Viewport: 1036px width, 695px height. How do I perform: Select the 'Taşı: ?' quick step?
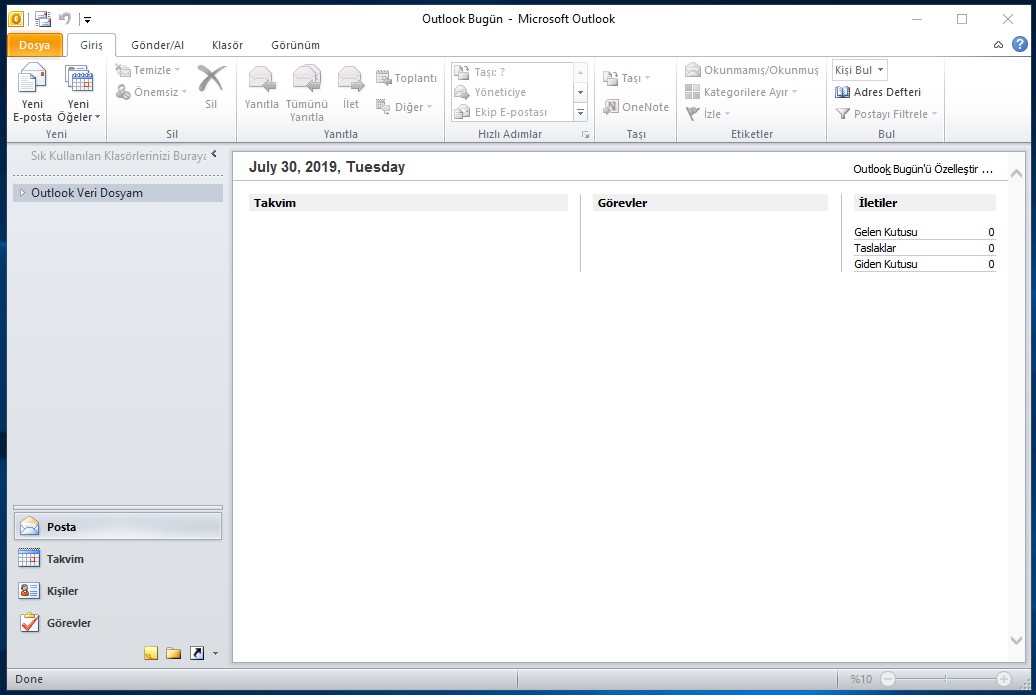click(x=512, y=72)
